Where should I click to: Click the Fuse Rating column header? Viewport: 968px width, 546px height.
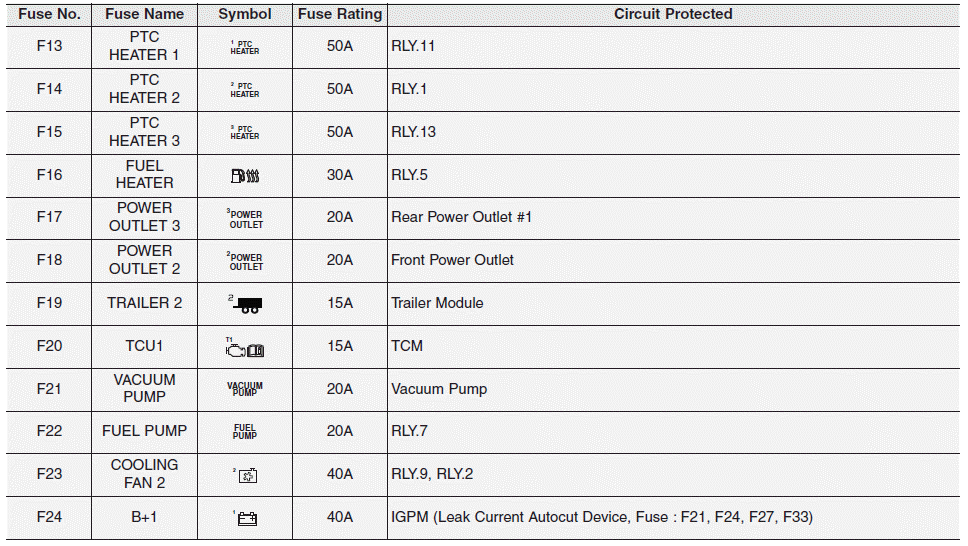pos(340,14)
